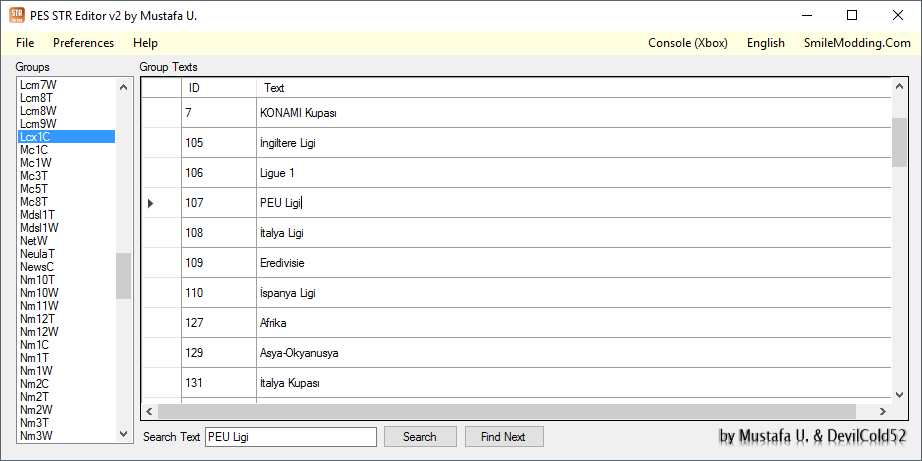Open the Preferences menu

click(x=83, y=43)
